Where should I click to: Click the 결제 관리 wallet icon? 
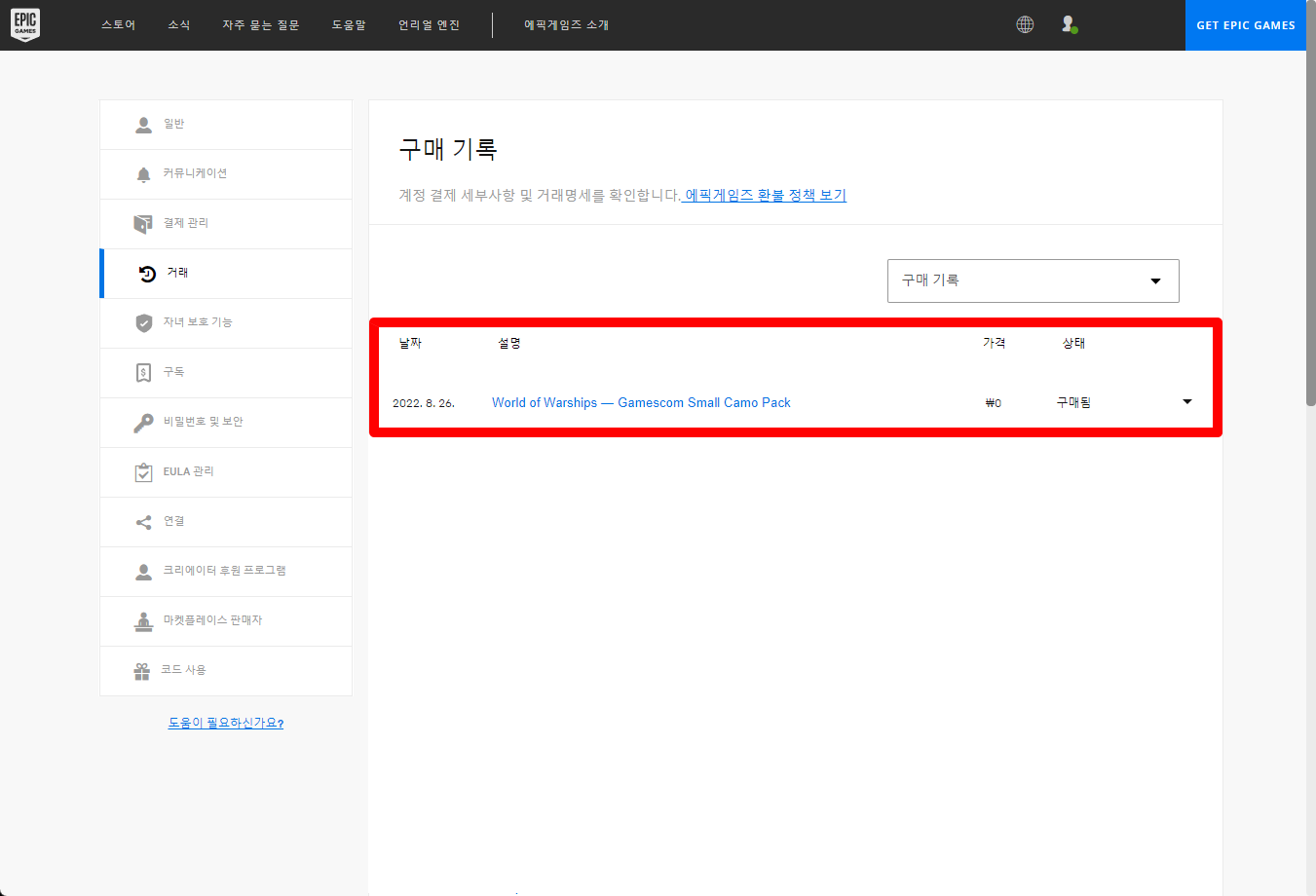point(143,224)
